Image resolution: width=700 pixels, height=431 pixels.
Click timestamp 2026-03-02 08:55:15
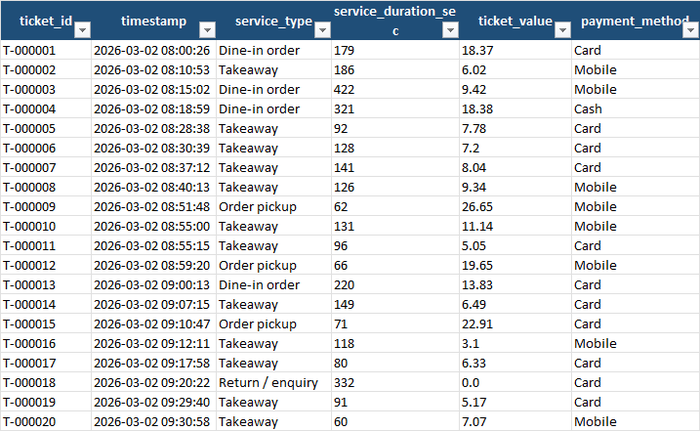[154, 246]
